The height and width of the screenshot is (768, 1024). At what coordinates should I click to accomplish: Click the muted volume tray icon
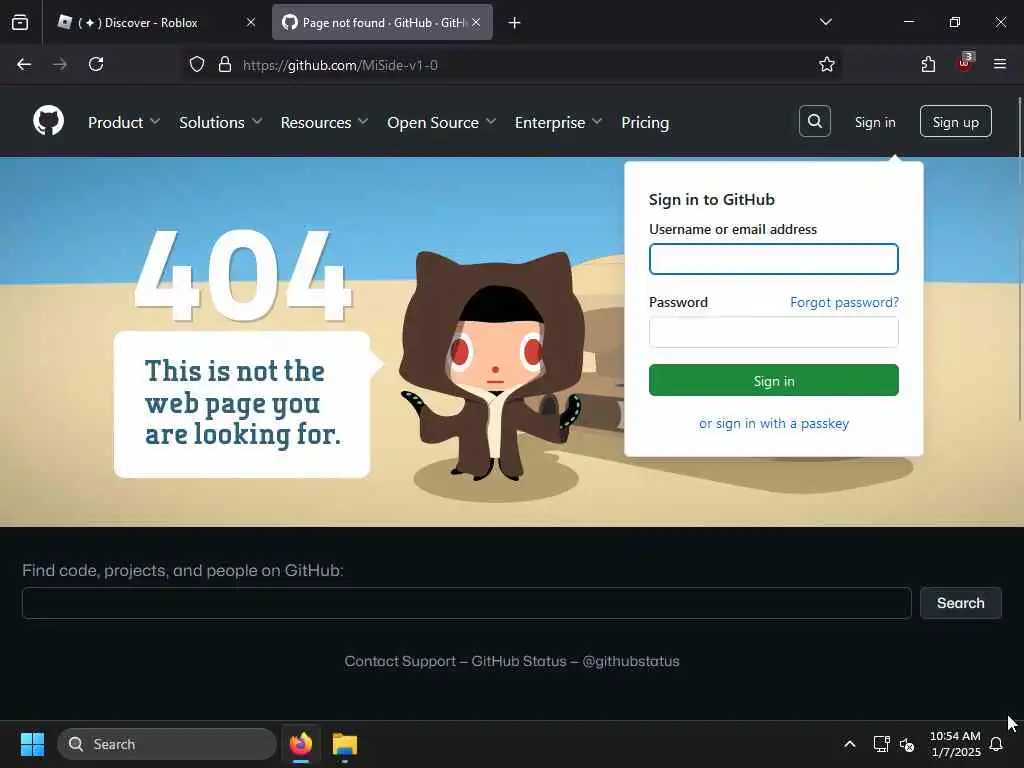(906, 744)
